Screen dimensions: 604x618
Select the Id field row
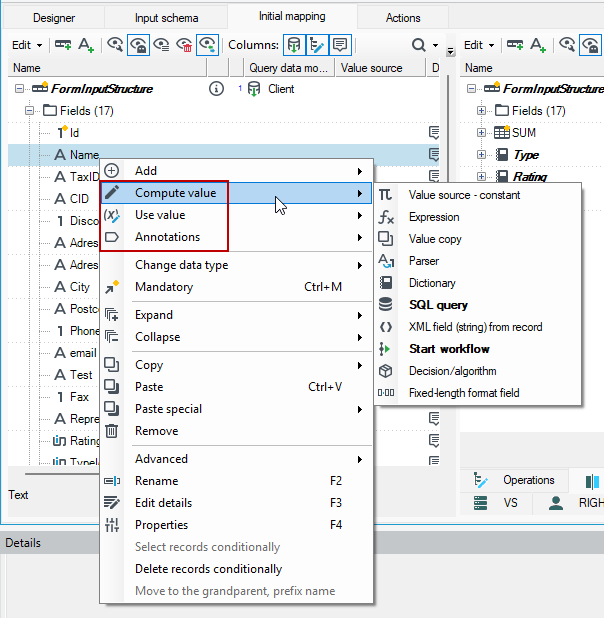point(223,133)
